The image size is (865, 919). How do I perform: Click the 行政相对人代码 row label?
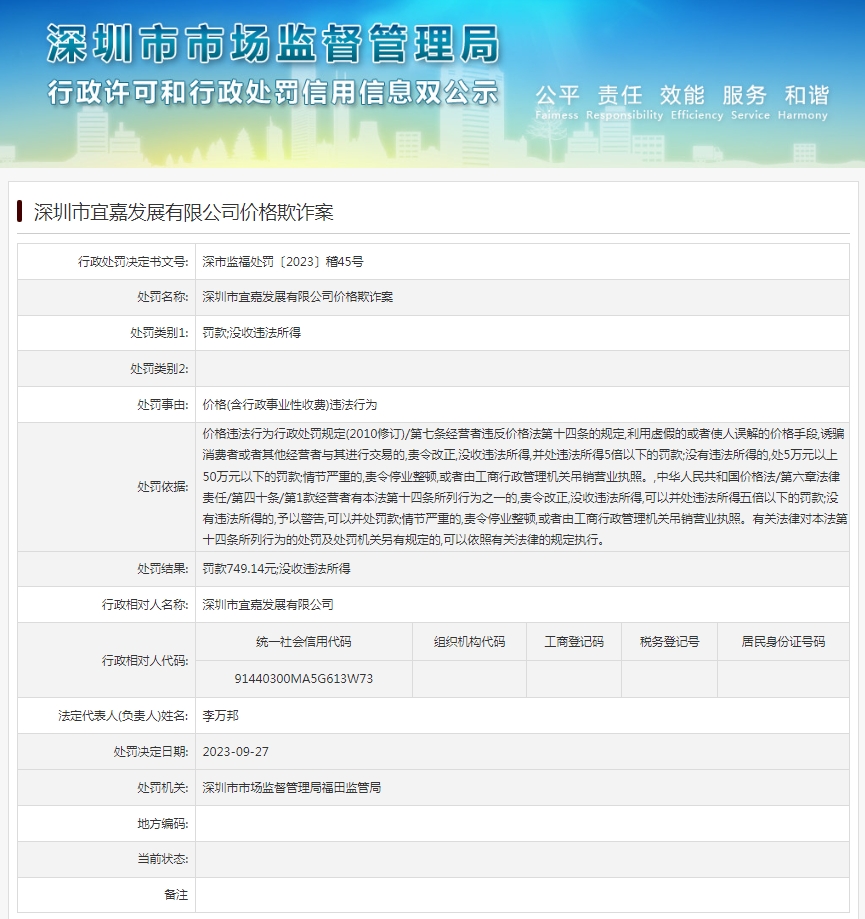click(145, 661)
